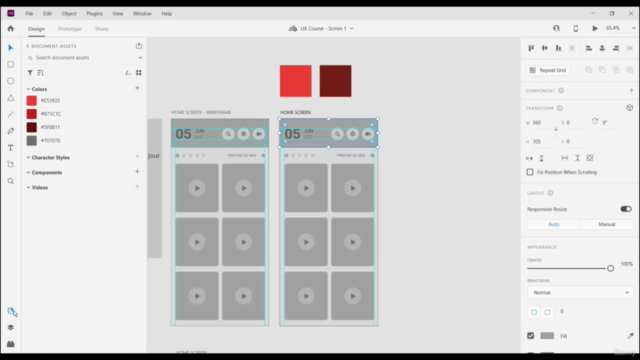Collapse the Character Styles section
The height and width of the screenshot is (360, 640).
coord(28,158)
